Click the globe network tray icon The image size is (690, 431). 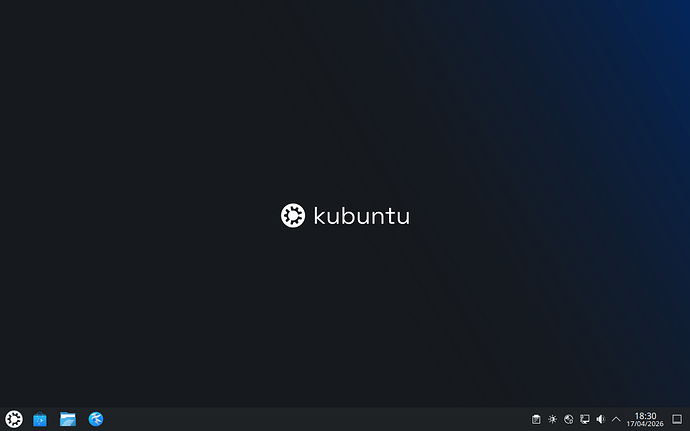point(569,419)
